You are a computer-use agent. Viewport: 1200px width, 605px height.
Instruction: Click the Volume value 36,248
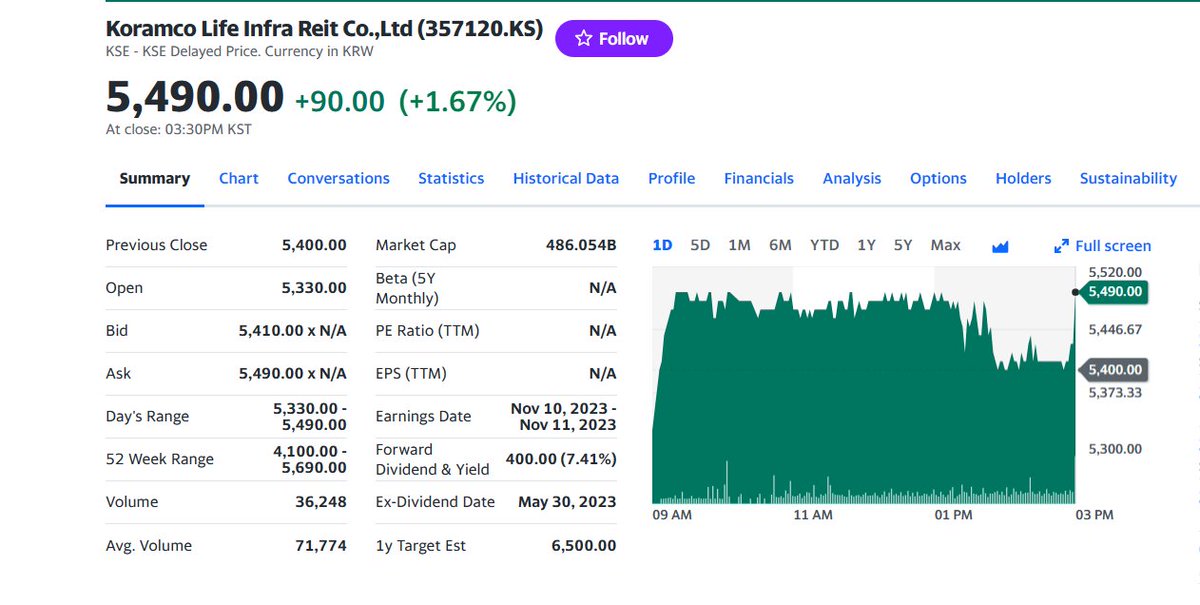(321, 502)
